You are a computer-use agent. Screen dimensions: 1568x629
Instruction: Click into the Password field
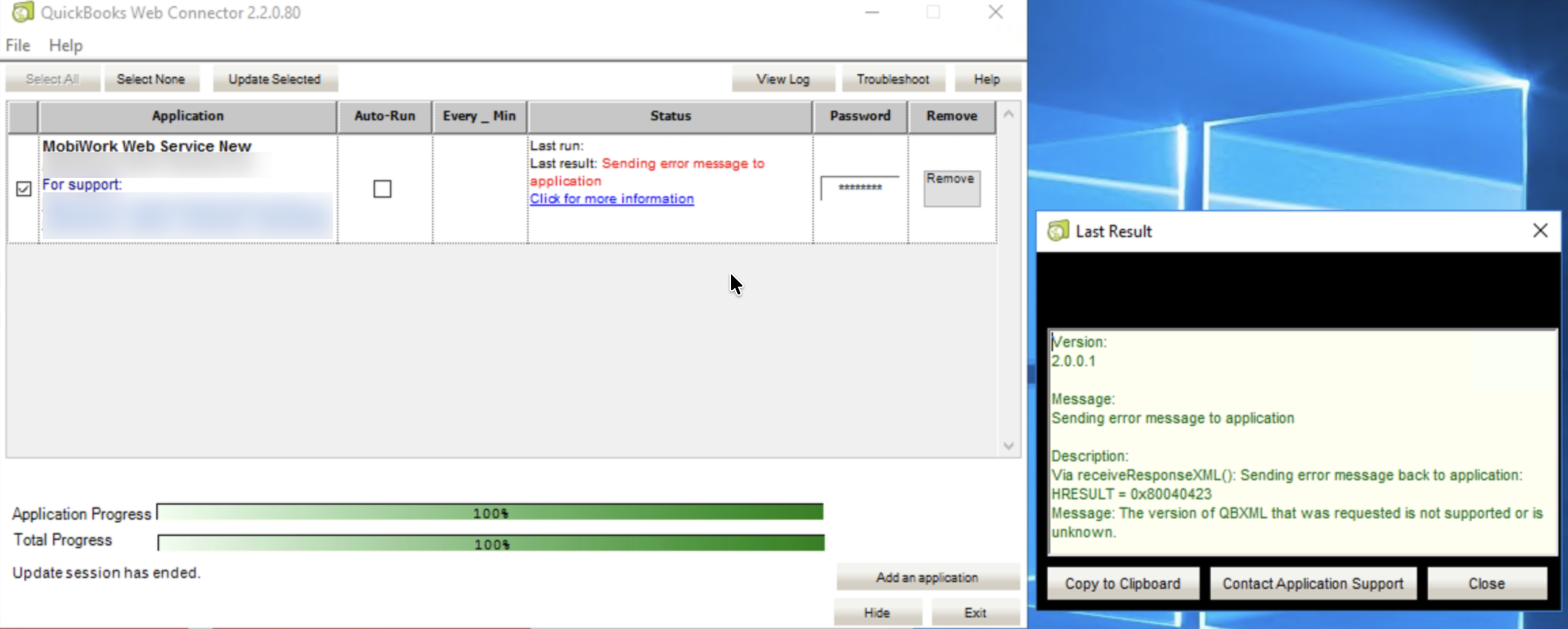pyautogui.click(x=859, y=187)
